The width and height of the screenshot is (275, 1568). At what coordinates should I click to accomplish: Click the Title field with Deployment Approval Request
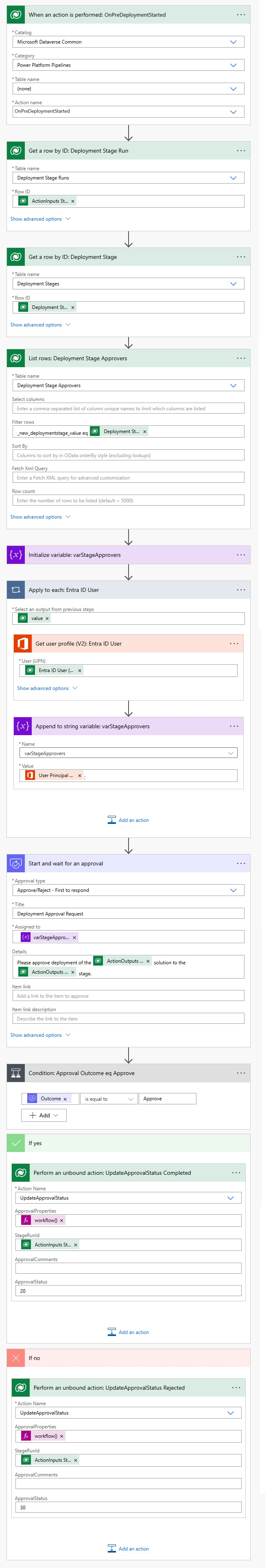click(x=129, y=914)
